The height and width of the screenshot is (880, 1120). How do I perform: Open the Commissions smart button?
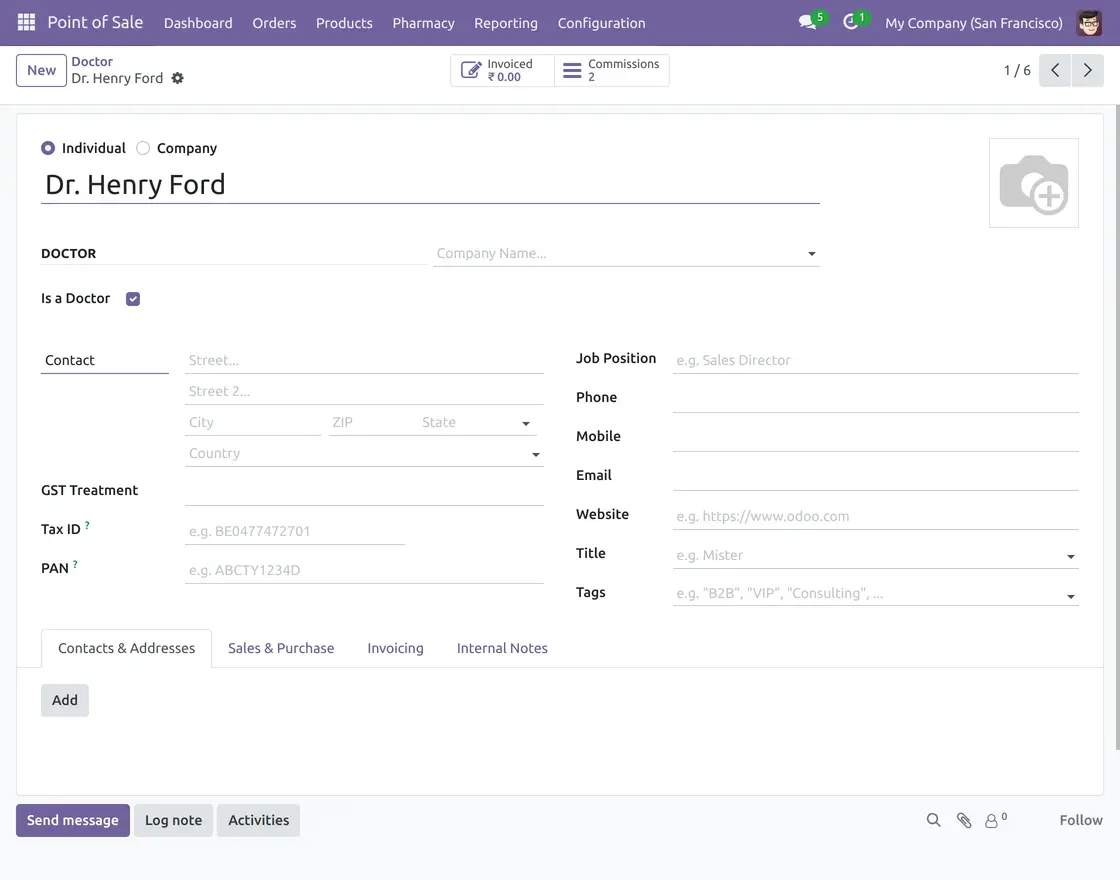[x=612, y=70]
